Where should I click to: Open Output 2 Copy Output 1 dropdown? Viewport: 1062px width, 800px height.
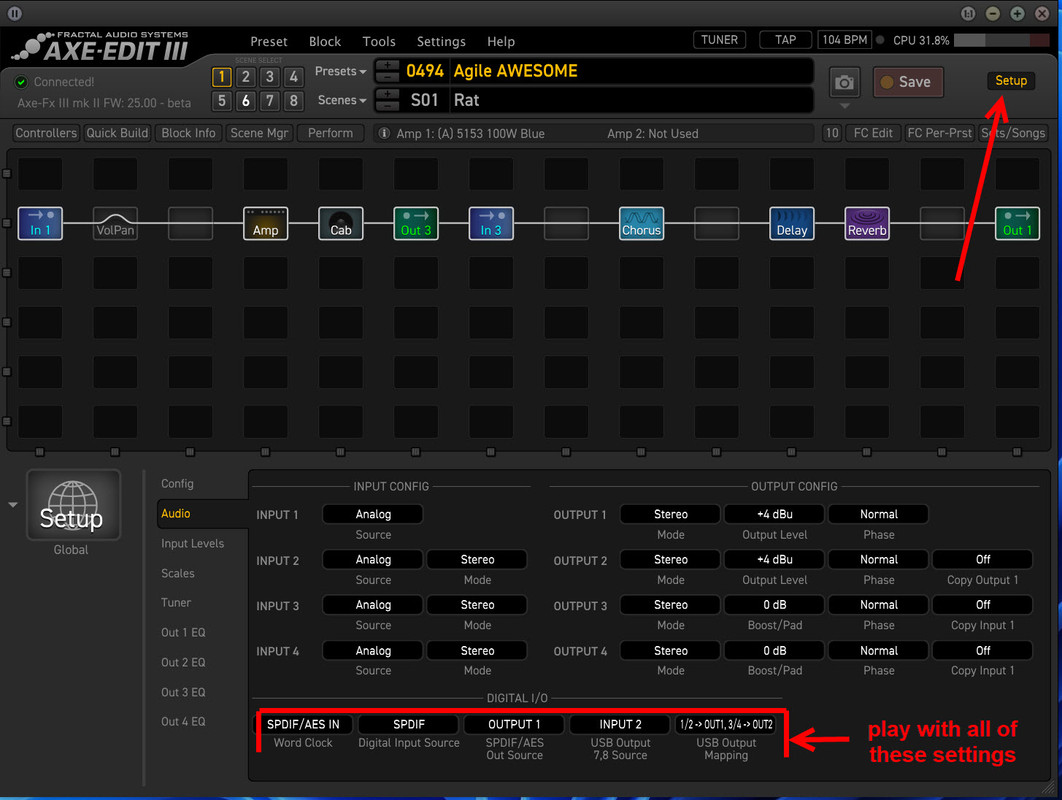coord(983,560)
